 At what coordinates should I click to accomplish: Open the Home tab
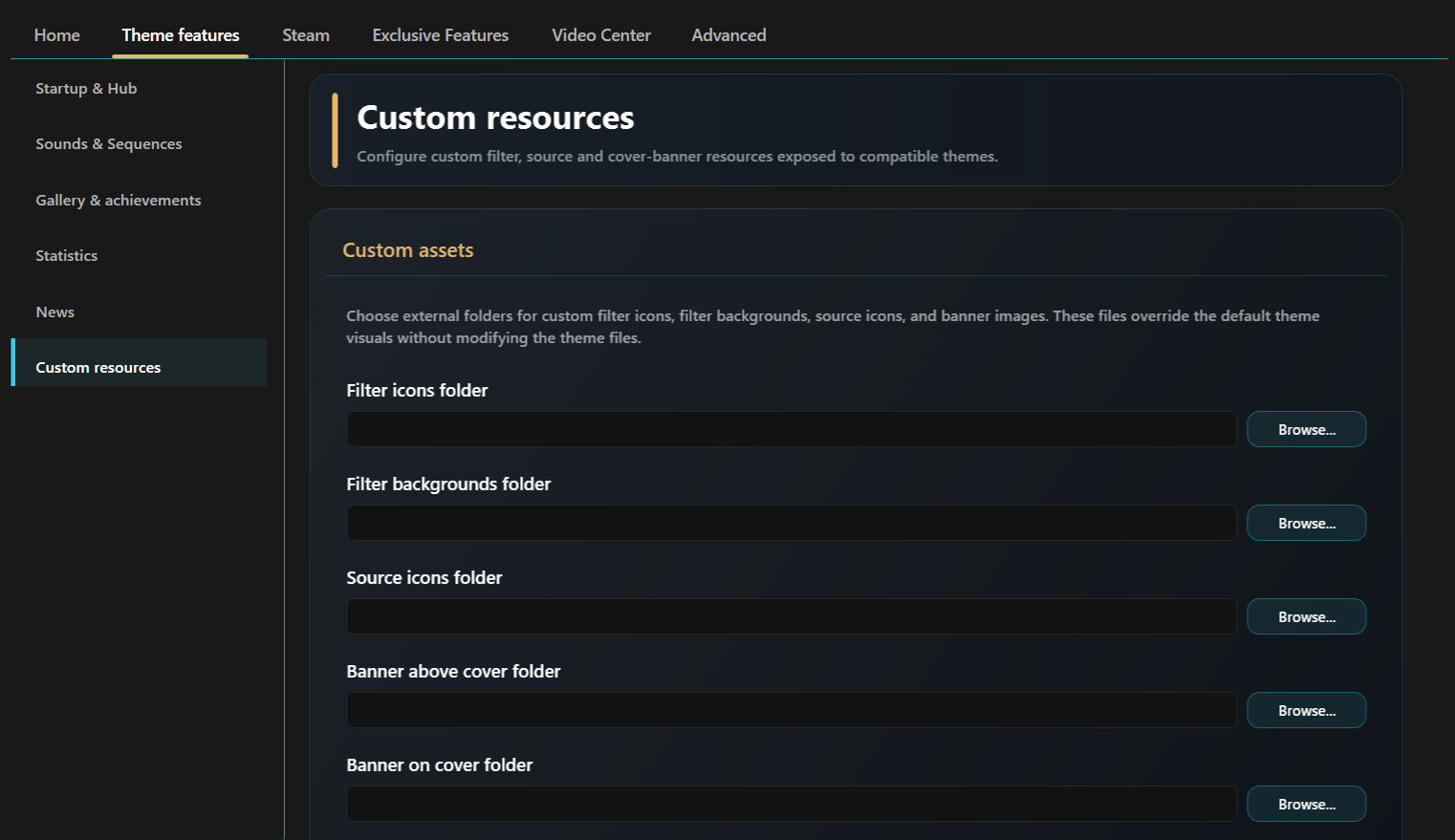[57, 35]
